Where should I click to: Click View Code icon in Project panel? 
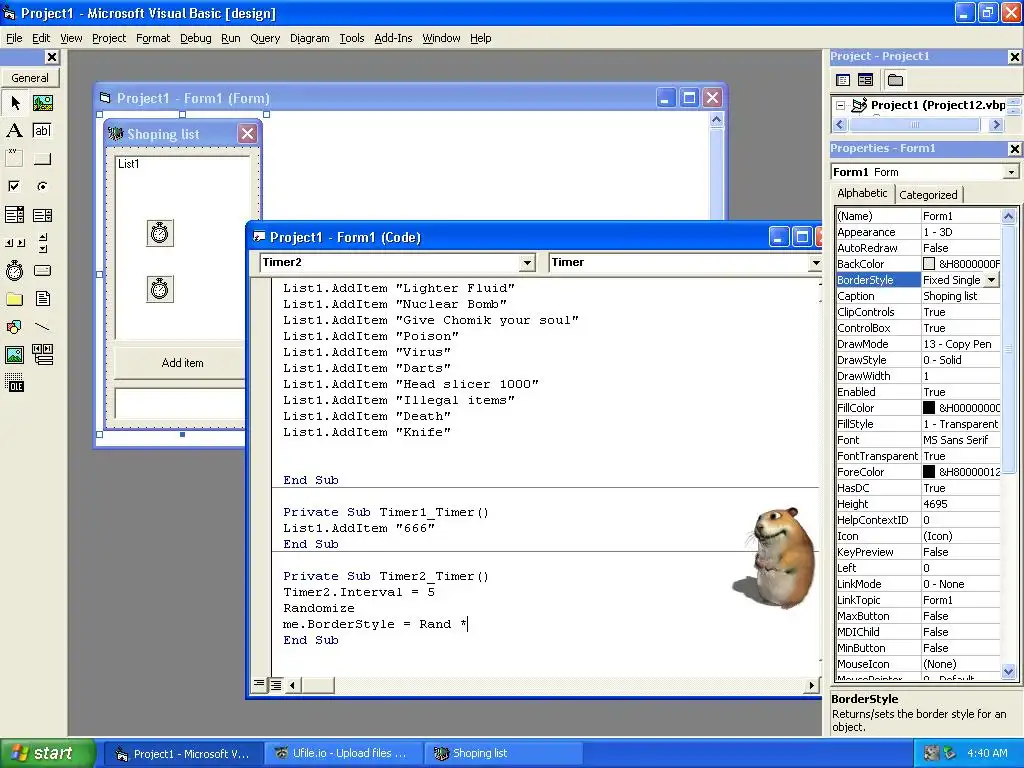coord(843,80)
